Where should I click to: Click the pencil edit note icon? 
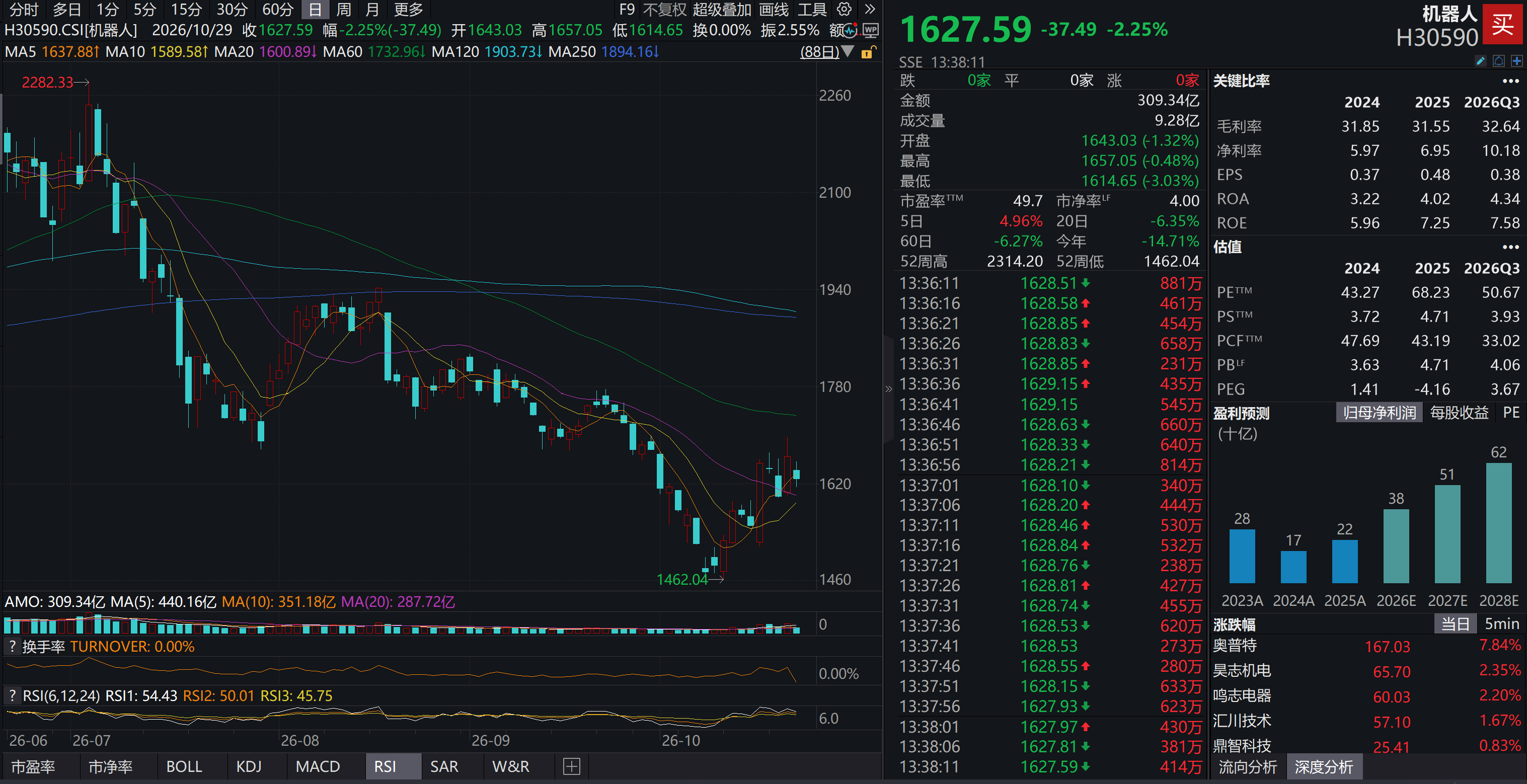tap(1480, 61)
